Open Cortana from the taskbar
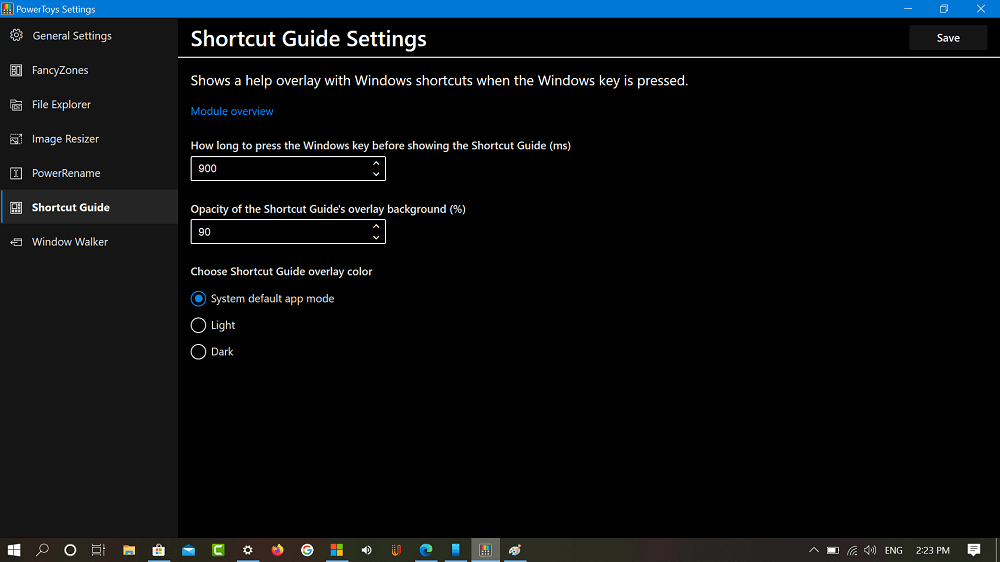The image size is (1000, 562). pyautogui.click(x=70, y=550)
